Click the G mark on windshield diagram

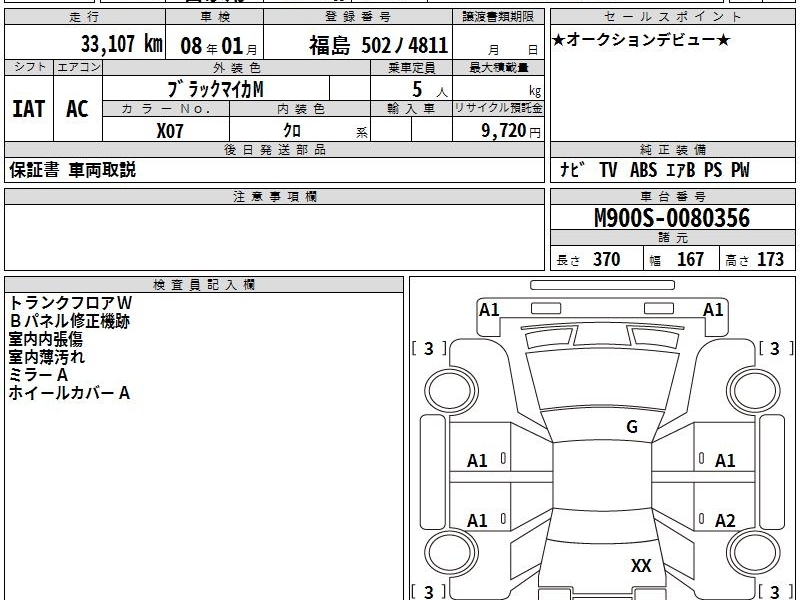tap(632, 427)
